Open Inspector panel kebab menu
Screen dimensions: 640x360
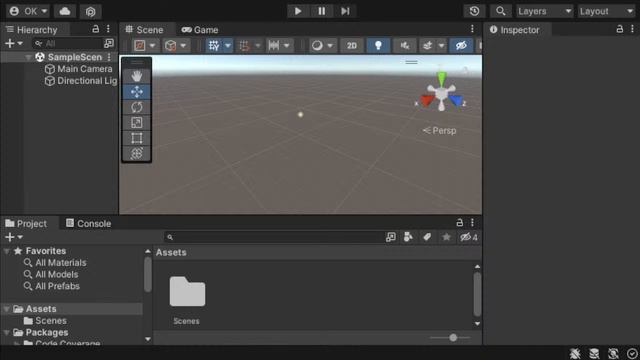coord(632,29)
